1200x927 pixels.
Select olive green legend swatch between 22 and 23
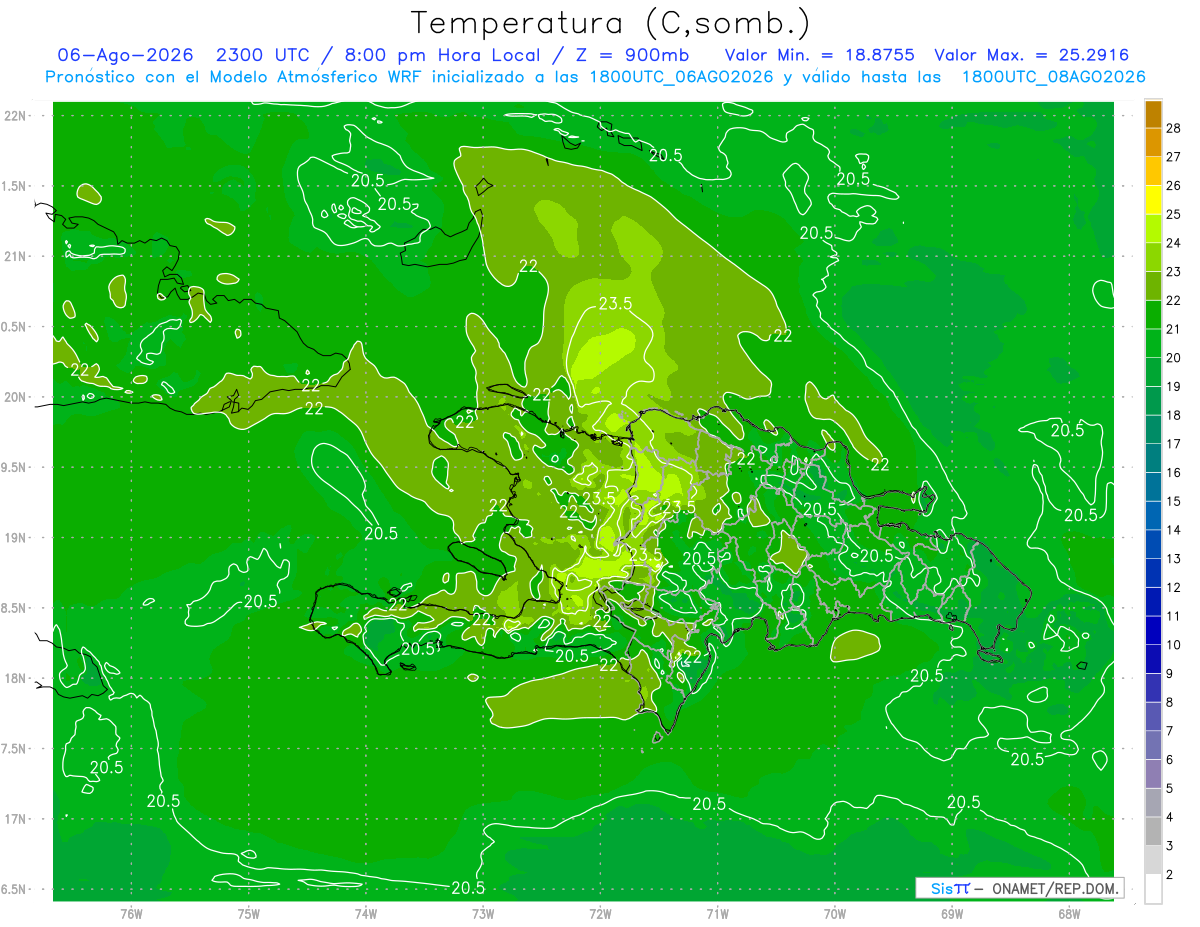coord(1153,286)
